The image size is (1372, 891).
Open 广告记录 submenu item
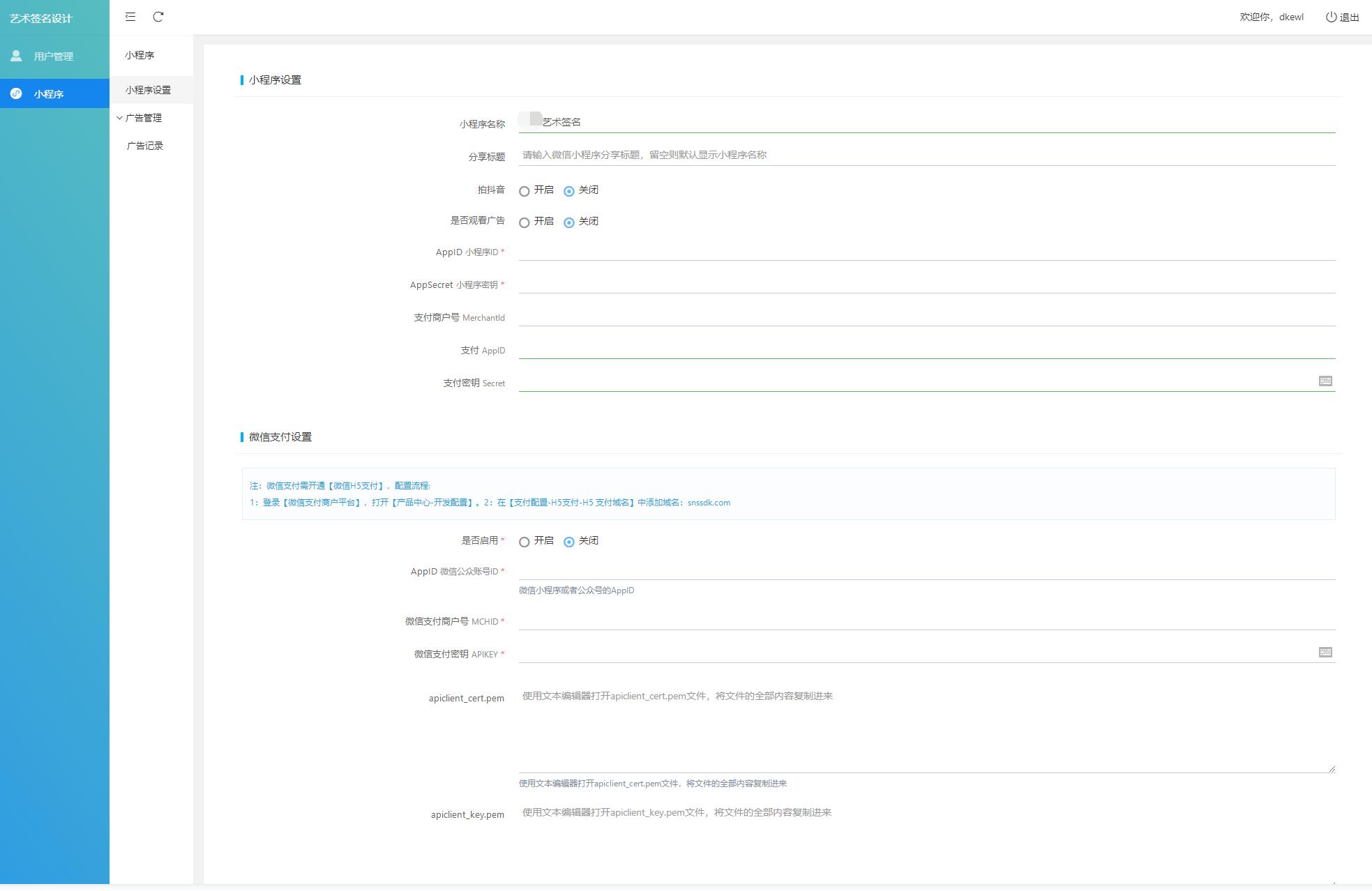pyautogui.click(x=145, y=146)
